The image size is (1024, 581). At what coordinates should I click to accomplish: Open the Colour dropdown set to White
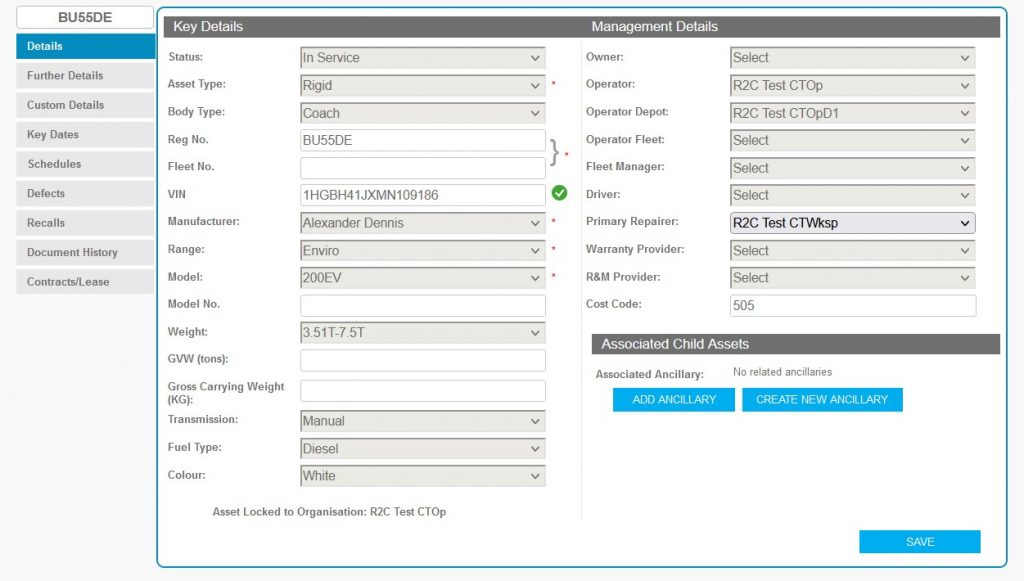pyautogui.click(x=422, y=476)
